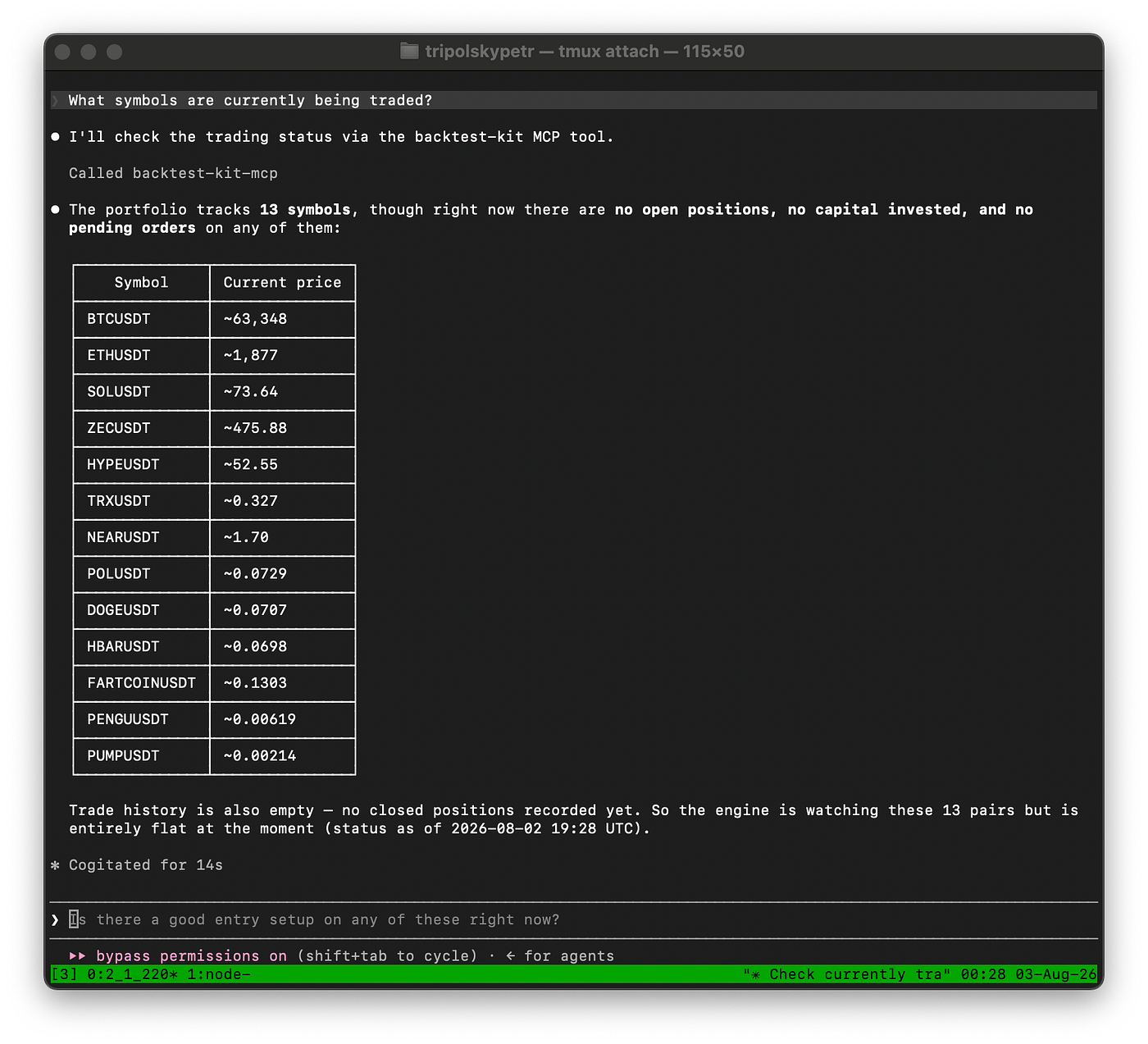
Task: Click the tmux date 03-Aug-26
Action: (x=1056, y=974)
